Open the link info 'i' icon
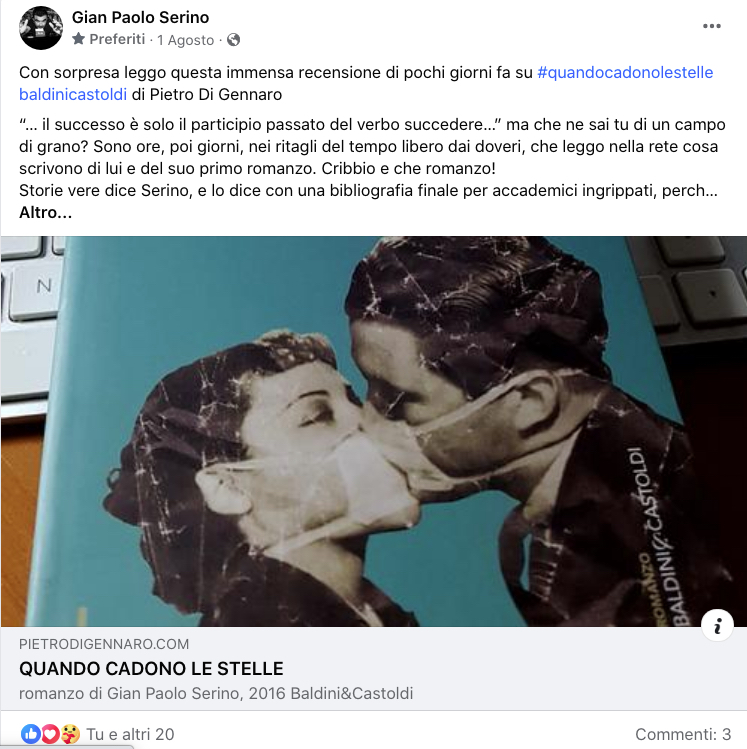This screenshot has height=749, width=747. point(717,625)
